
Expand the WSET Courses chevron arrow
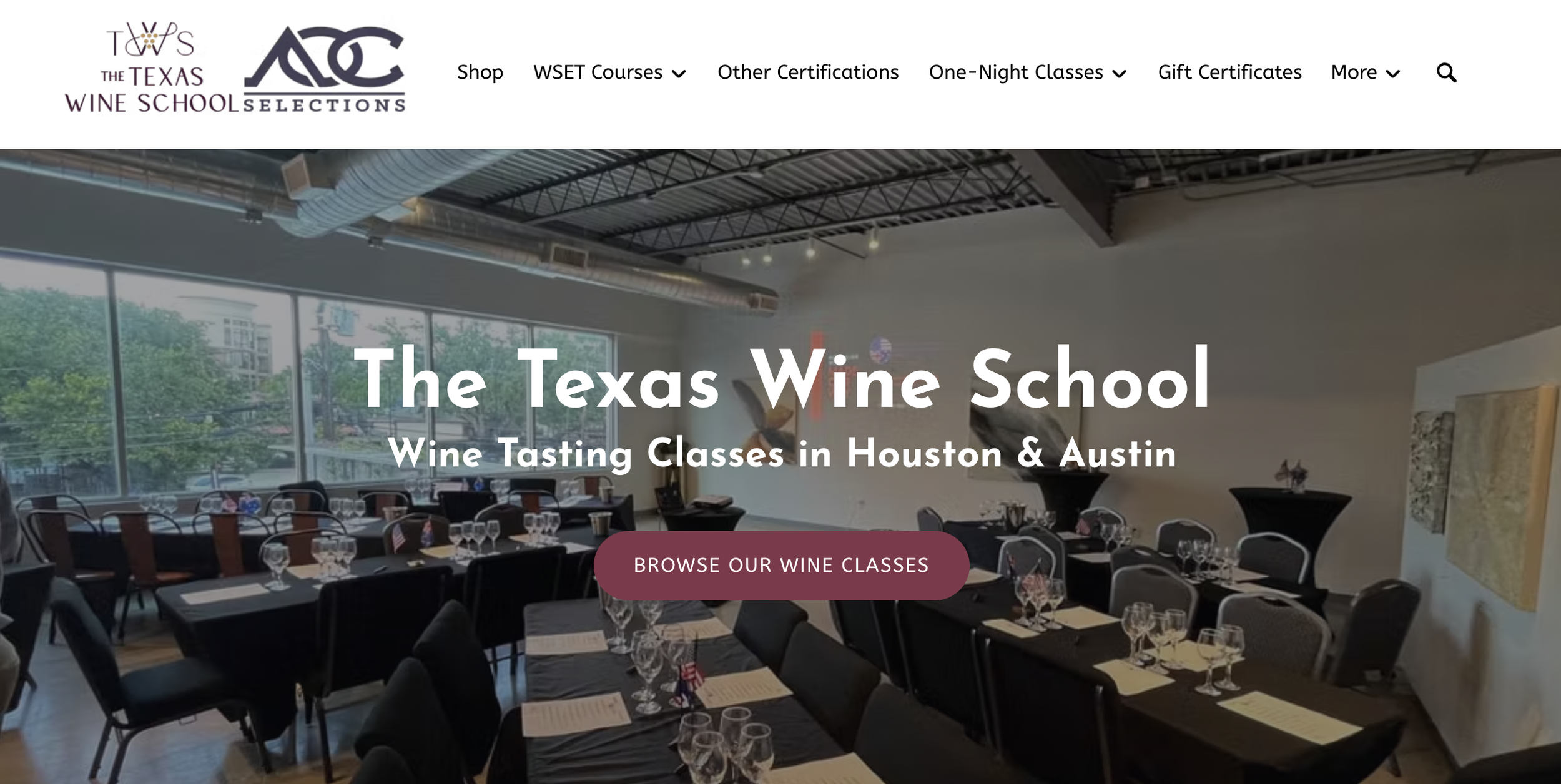click(x=679, y=74)
